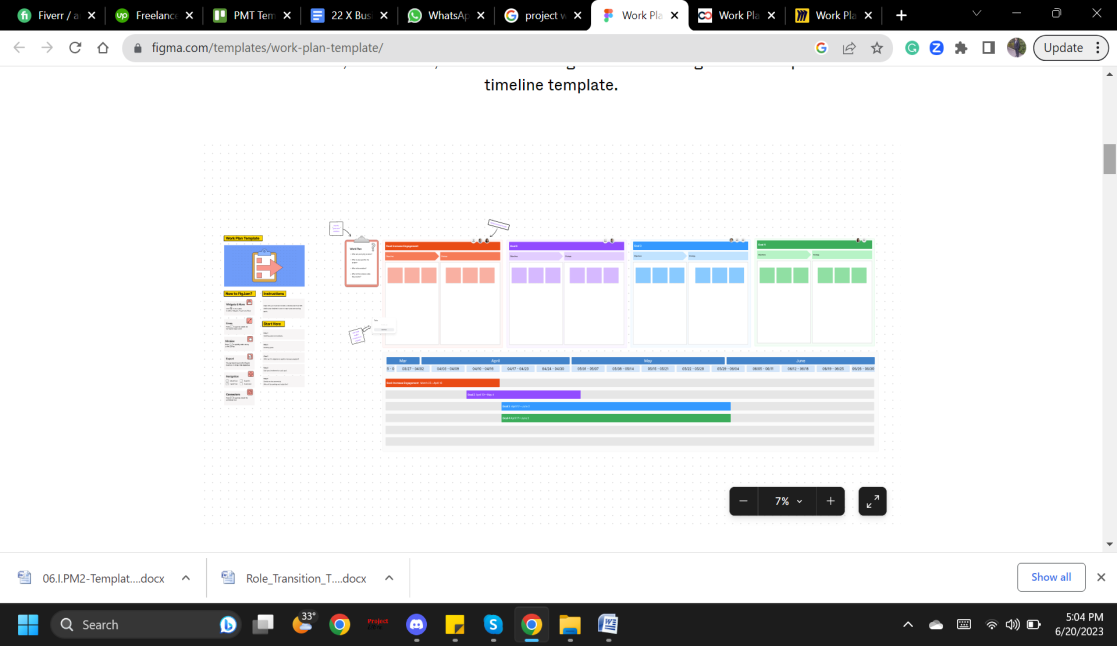Screen dimensions: 1117x646
Task: Toggle the browser side panel
Action: (989, 48)
